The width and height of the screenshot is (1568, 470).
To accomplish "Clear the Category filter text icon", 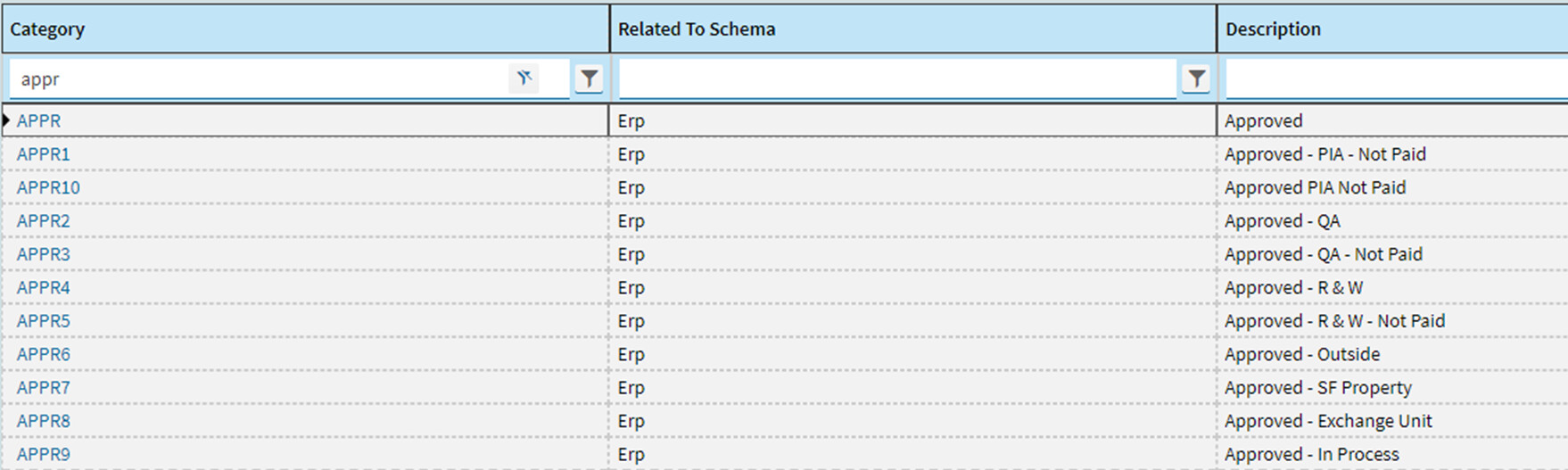I will point(524,78).
